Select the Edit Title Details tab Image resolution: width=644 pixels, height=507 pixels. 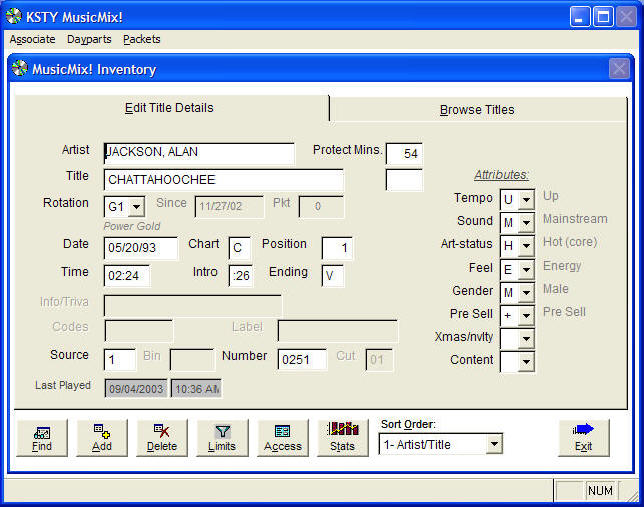pyautogui.click(x=169, y=108)
